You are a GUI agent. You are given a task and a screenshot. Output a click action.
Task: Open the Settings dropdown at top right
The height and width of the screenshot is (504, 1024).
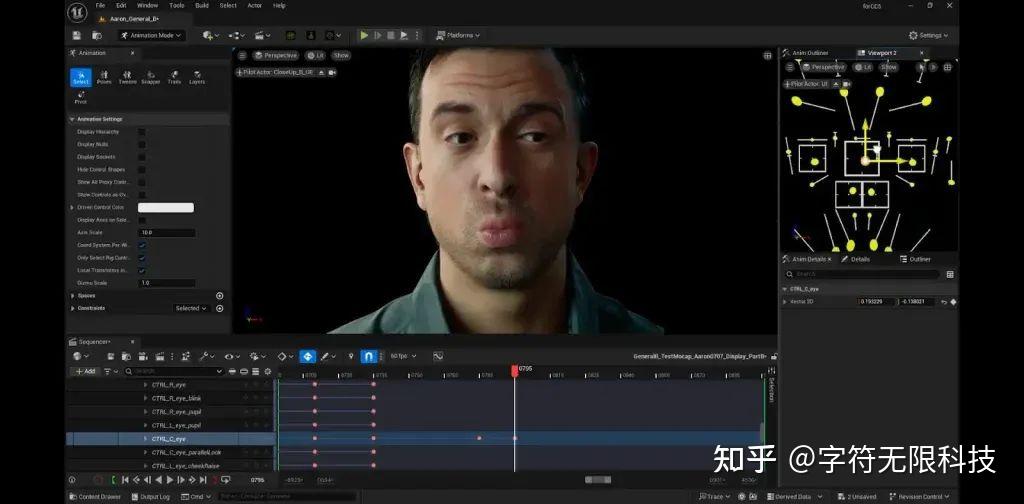pyautogui.click(x=928, y=35)
